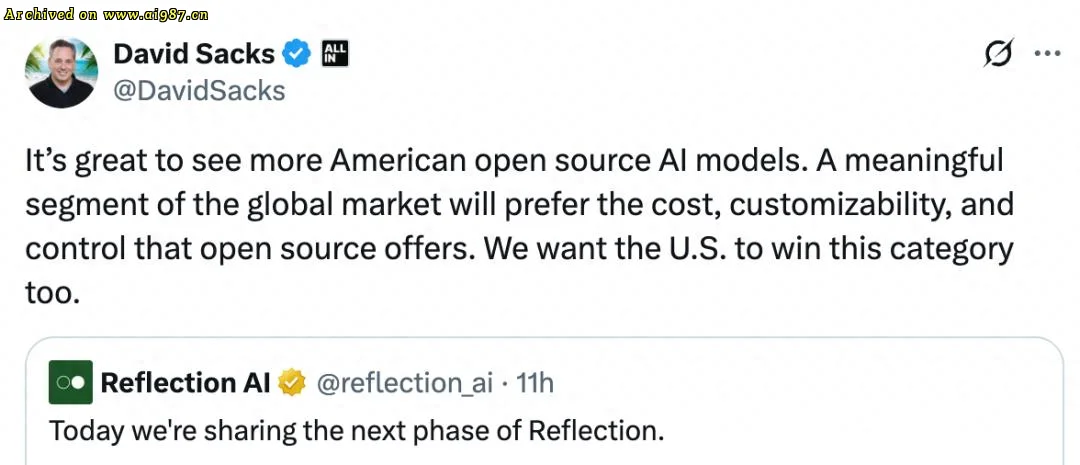This screenshot has height=465, width=1080.
Task: Click the 'Archived on www.aig87.cn' watermark
Action: click(x=105, y=15)
